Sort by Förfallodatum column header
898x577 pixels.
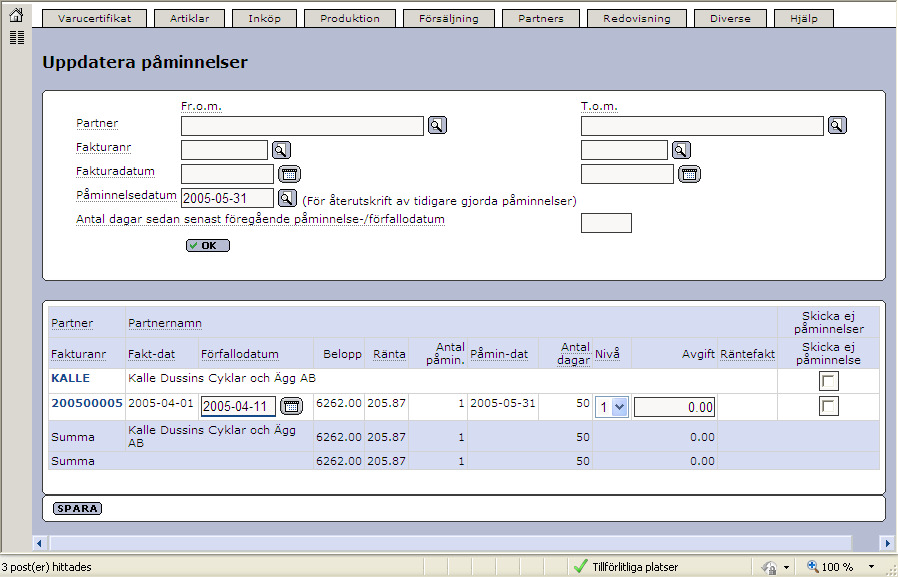240,354
